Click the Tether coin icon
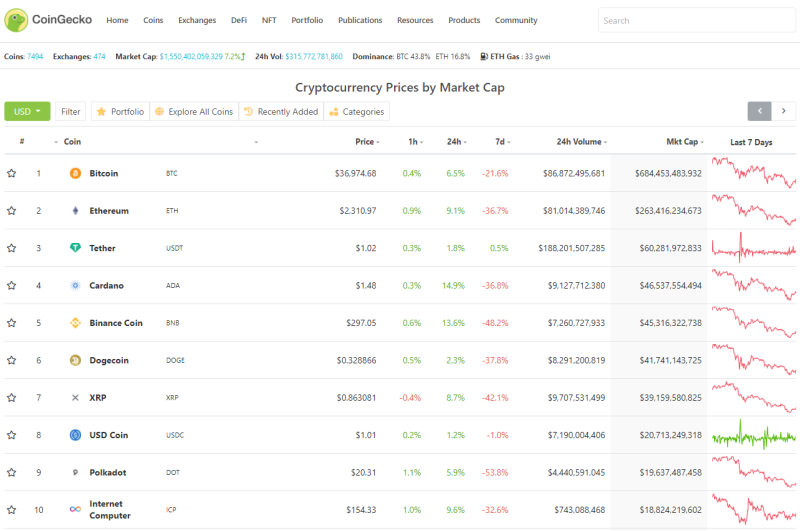This screenshot has width=800, height=531. [x=75, y=248]
